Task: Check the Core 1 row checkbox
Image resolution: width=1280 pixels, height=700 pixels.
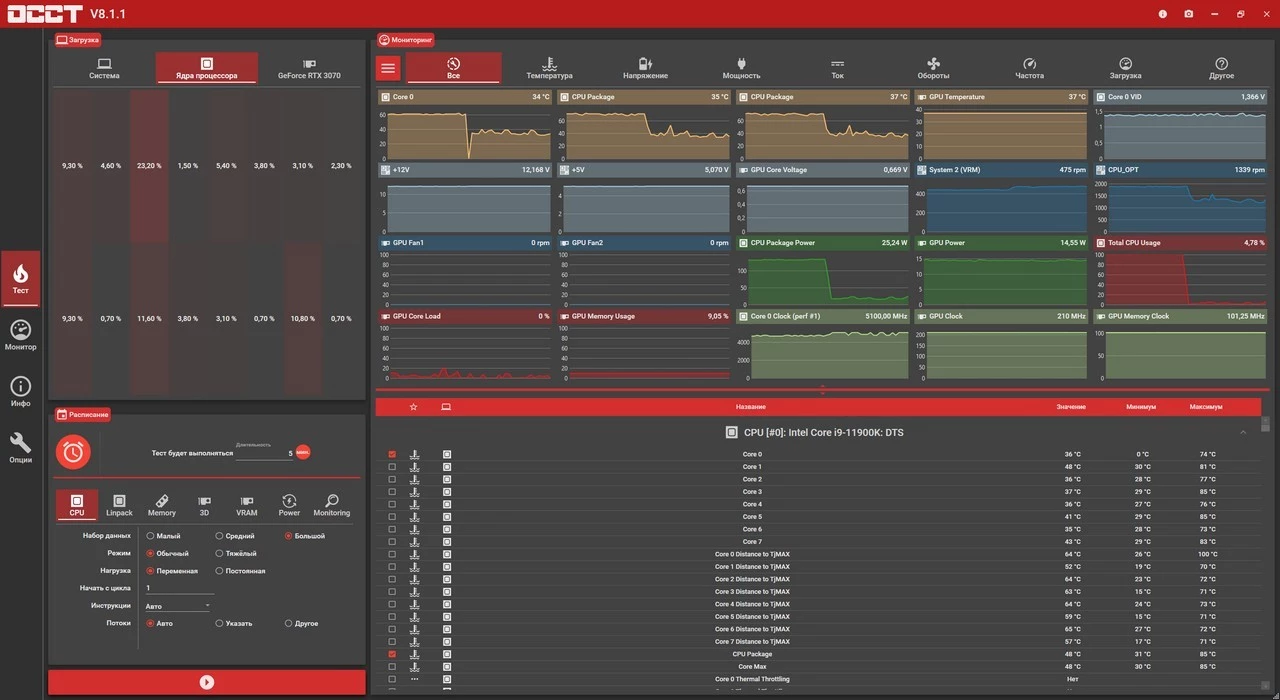Action: click(392, 467)
